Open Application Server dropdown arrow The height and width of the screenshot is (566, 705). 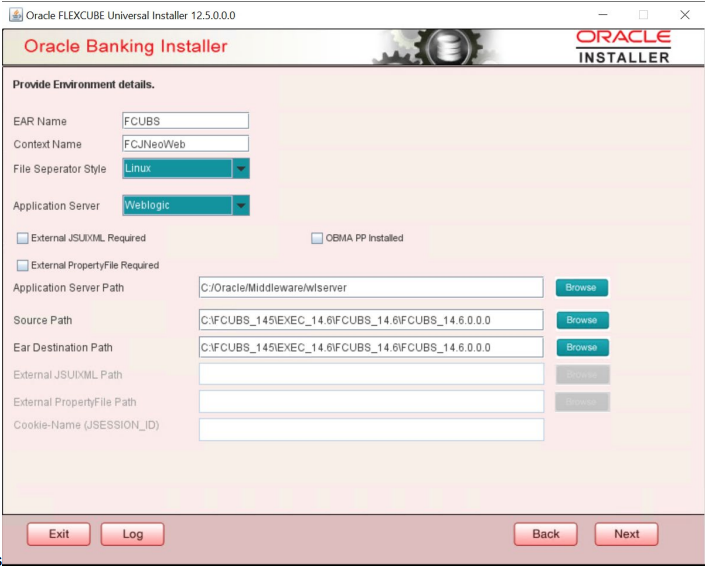click(241, 205)
